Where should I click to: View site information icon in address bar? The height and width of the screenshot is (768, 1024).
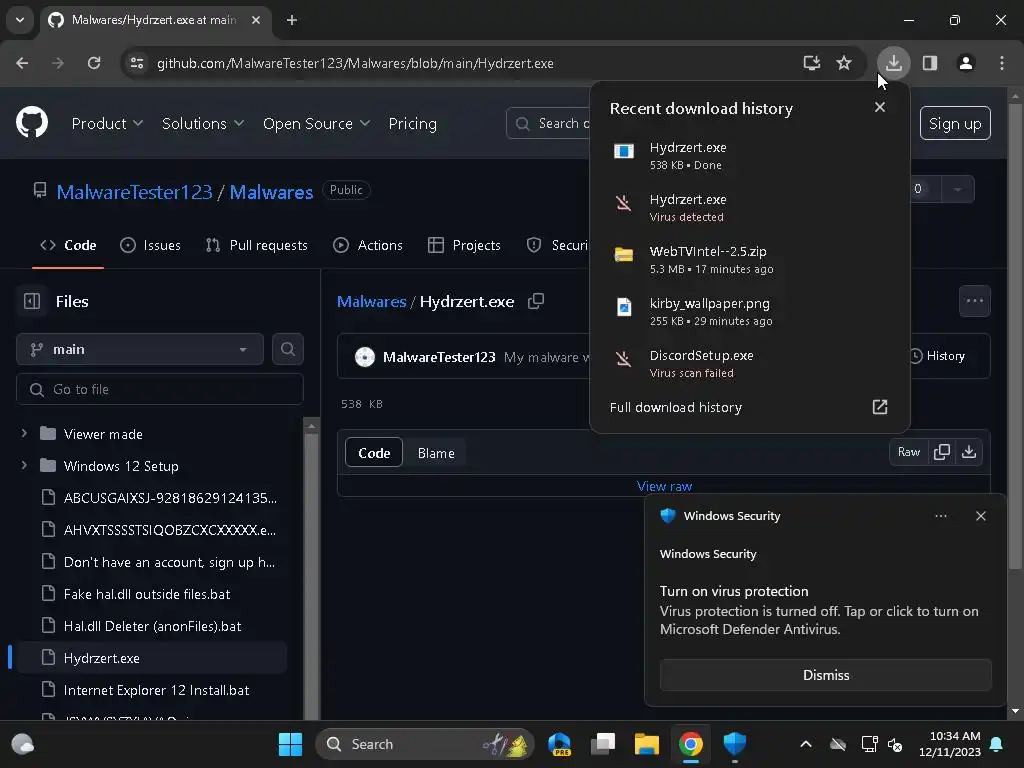coord(137,63)
